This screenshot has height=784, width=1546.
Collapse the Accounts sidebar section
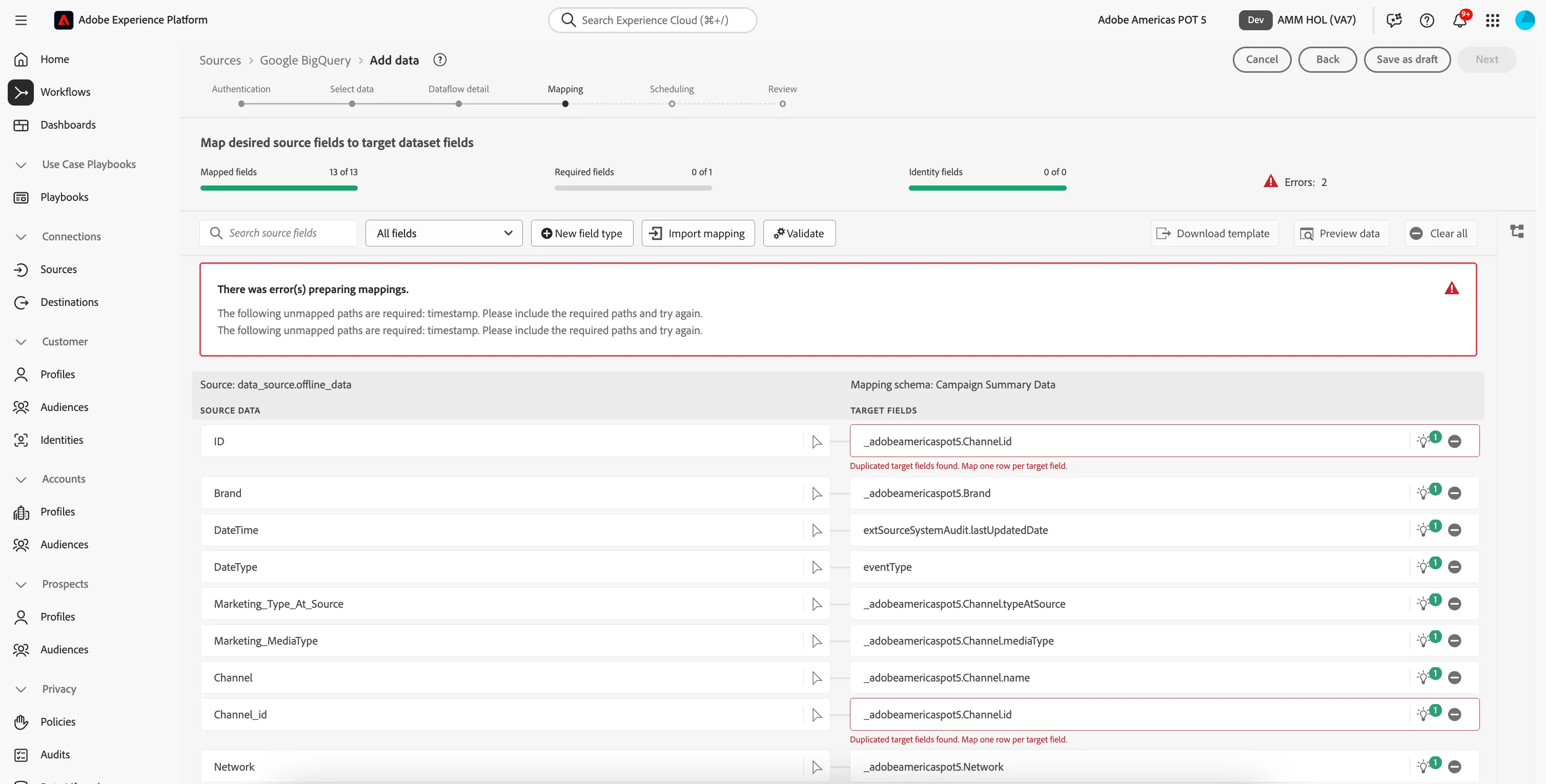(x=21, y=479)
